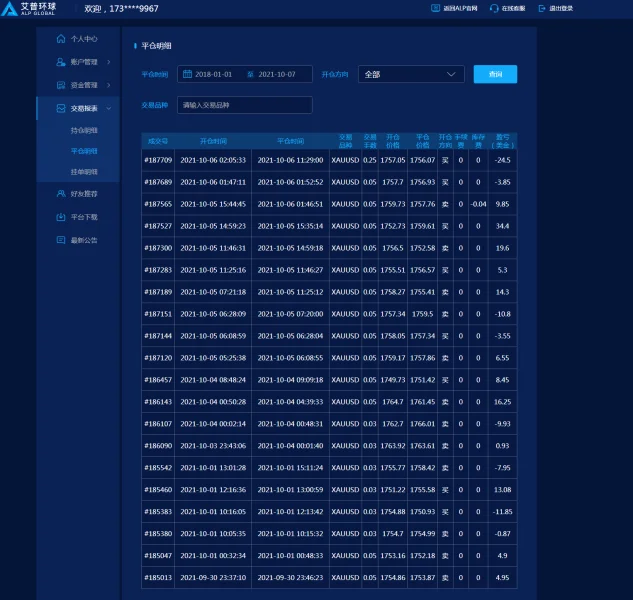Click the 账户管理 user icon
633x600 pixels.
point(61,62)
